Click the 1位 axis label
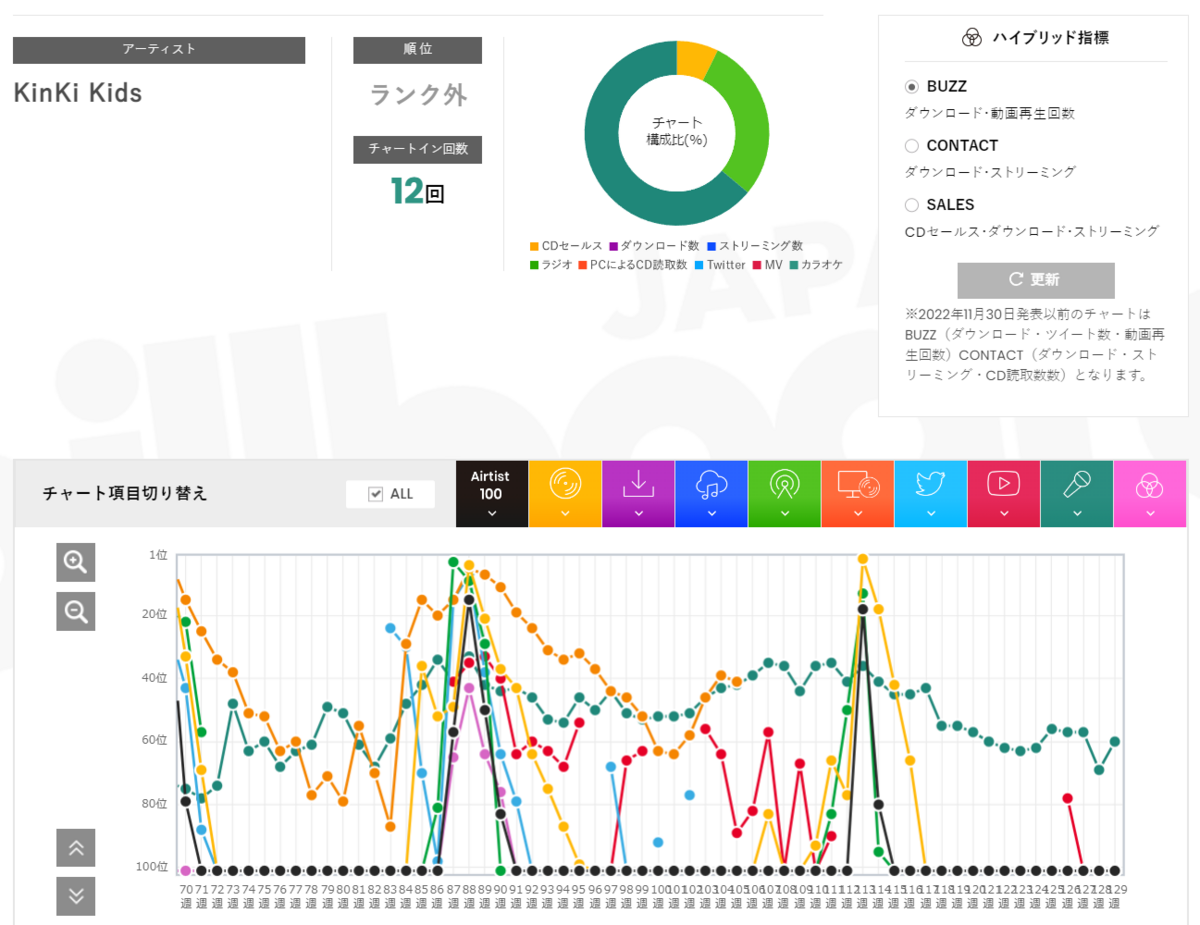This screenshot has width=1200, height=925. pos(159,554)
